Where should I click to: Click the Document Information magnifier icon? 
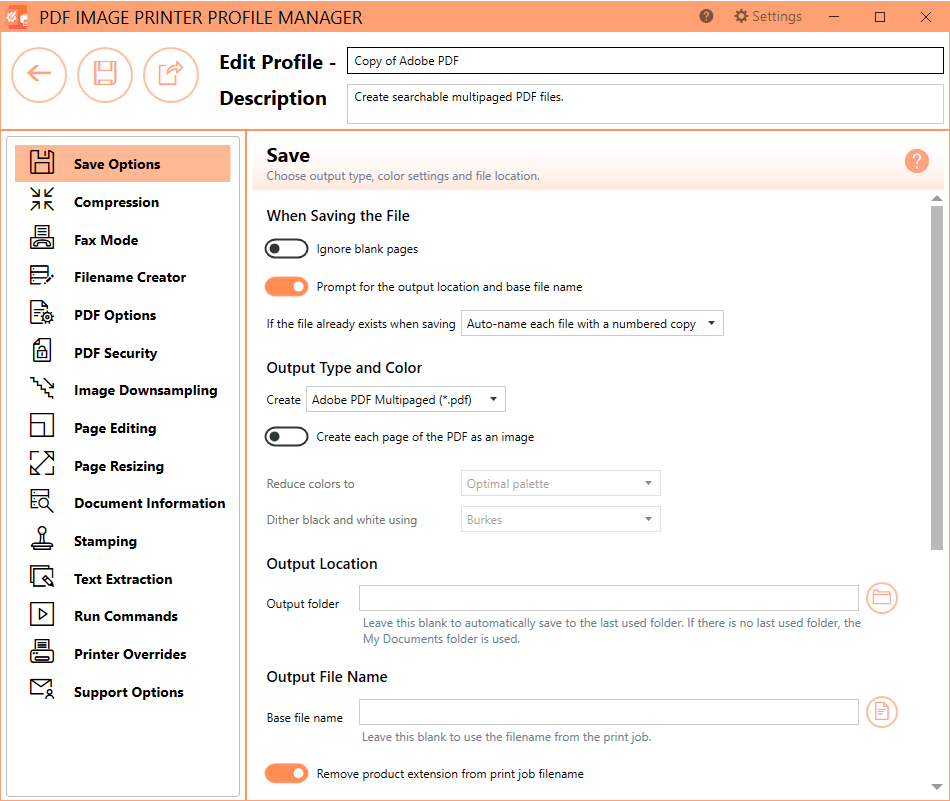(42, 500)
